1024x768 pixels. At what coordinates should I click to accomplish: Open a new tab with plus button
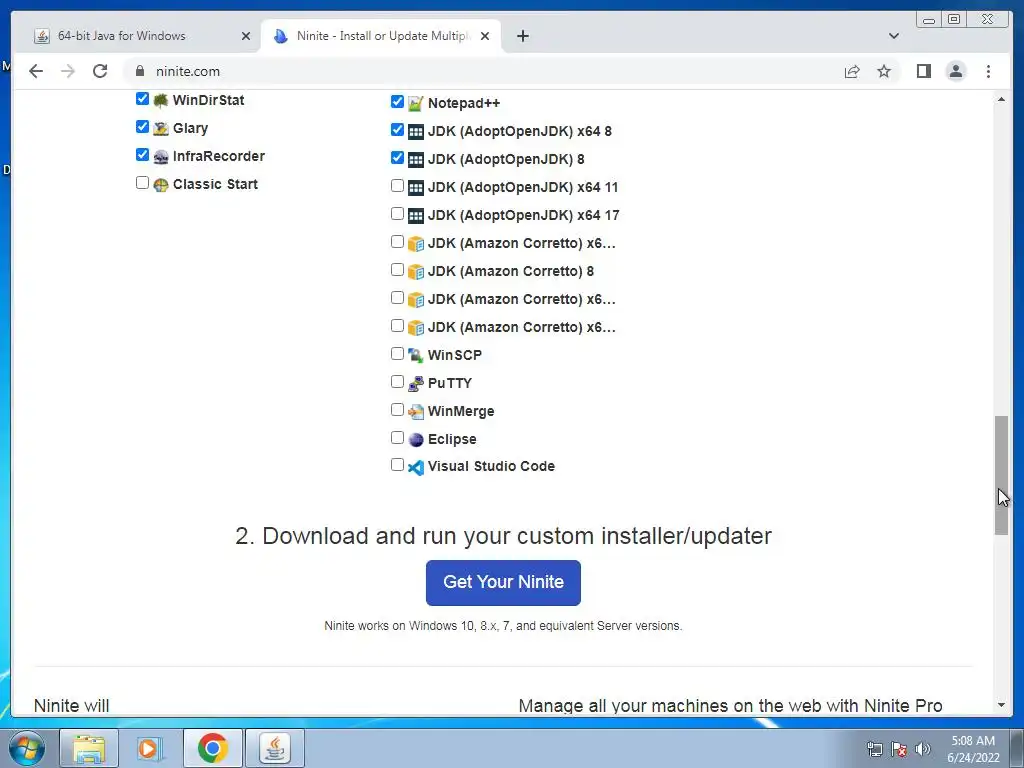(x=522, y=36)
